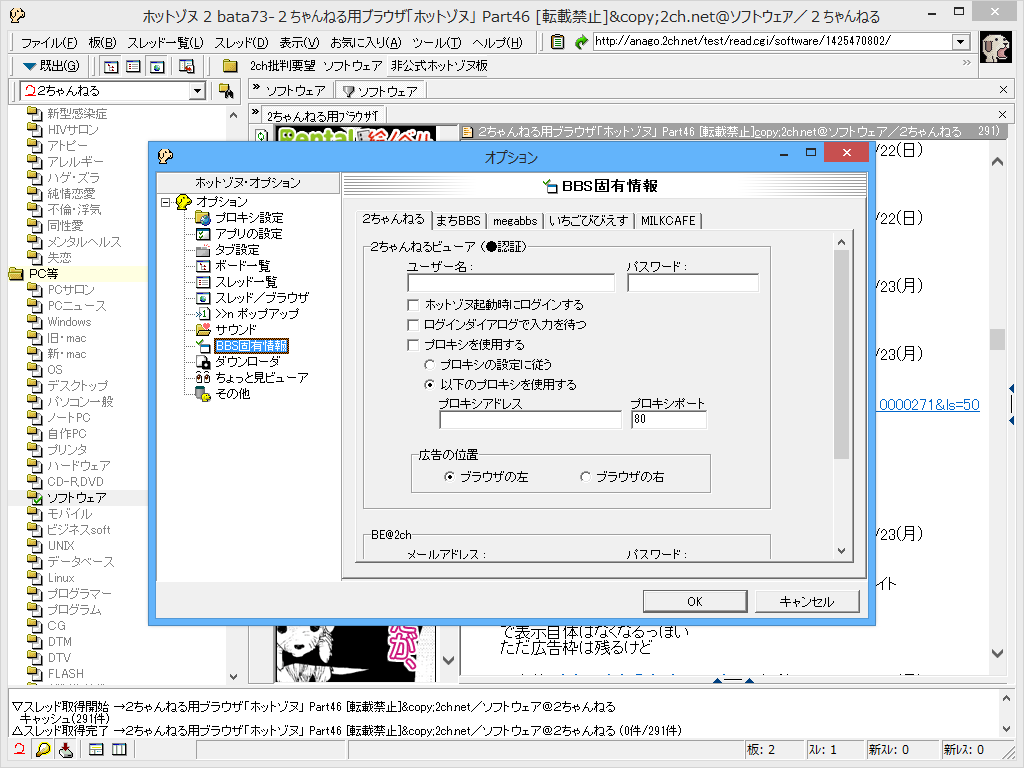Click the thread list pane icon on toolbar

tap(132, 66)
